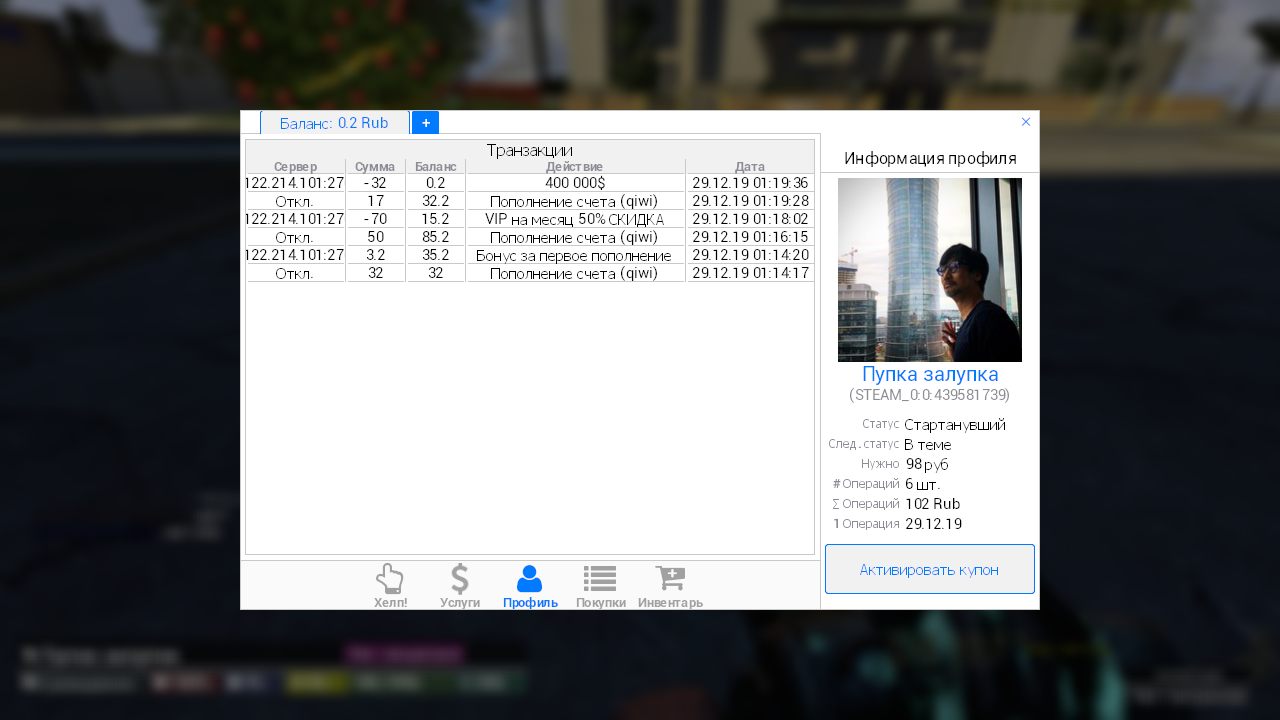Open the Покупки purchases list
Viewport: 1280px width, 720px height.
(600, 585)
